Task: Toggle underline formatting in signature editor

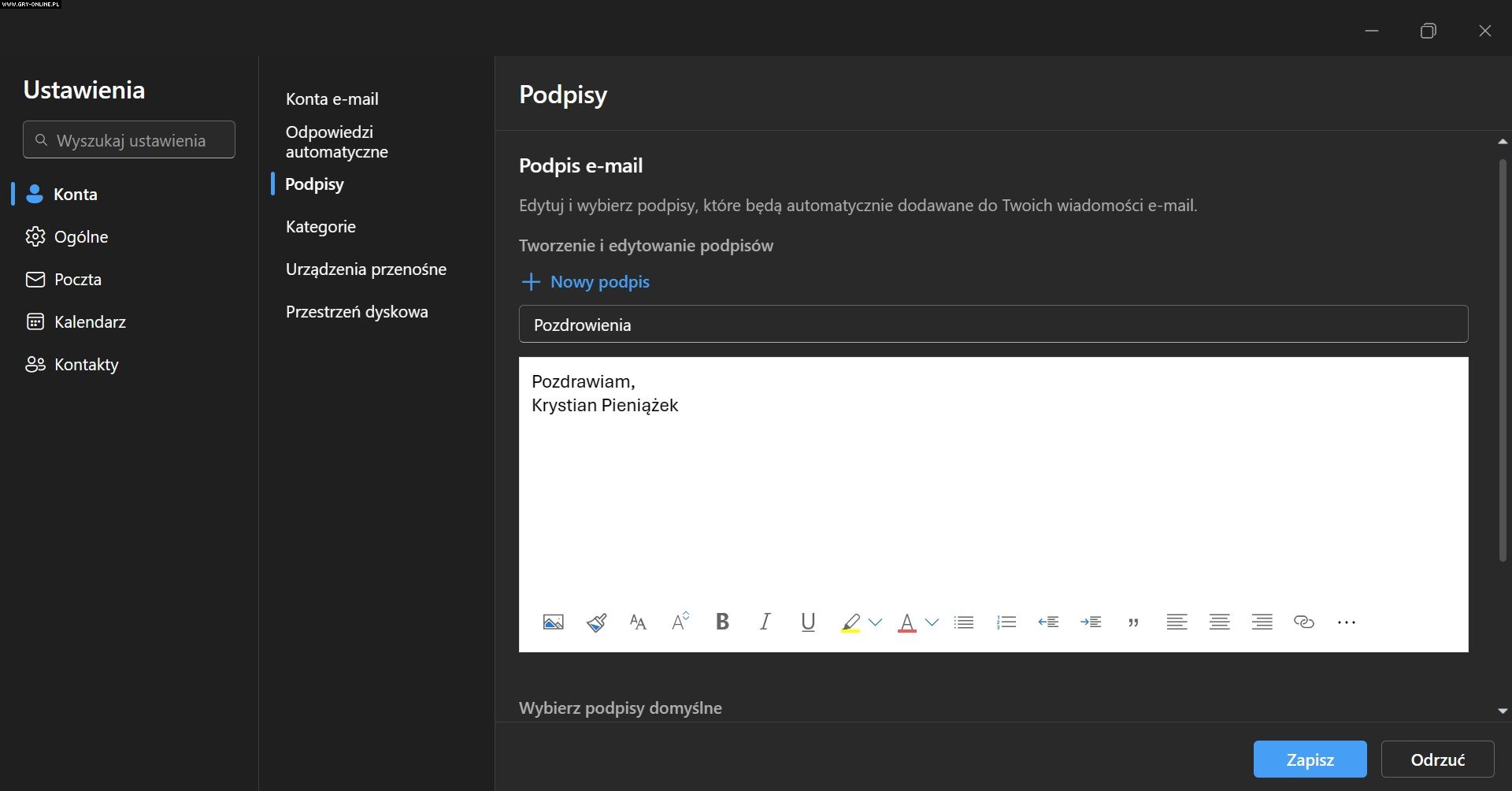Action: (807, 622)
